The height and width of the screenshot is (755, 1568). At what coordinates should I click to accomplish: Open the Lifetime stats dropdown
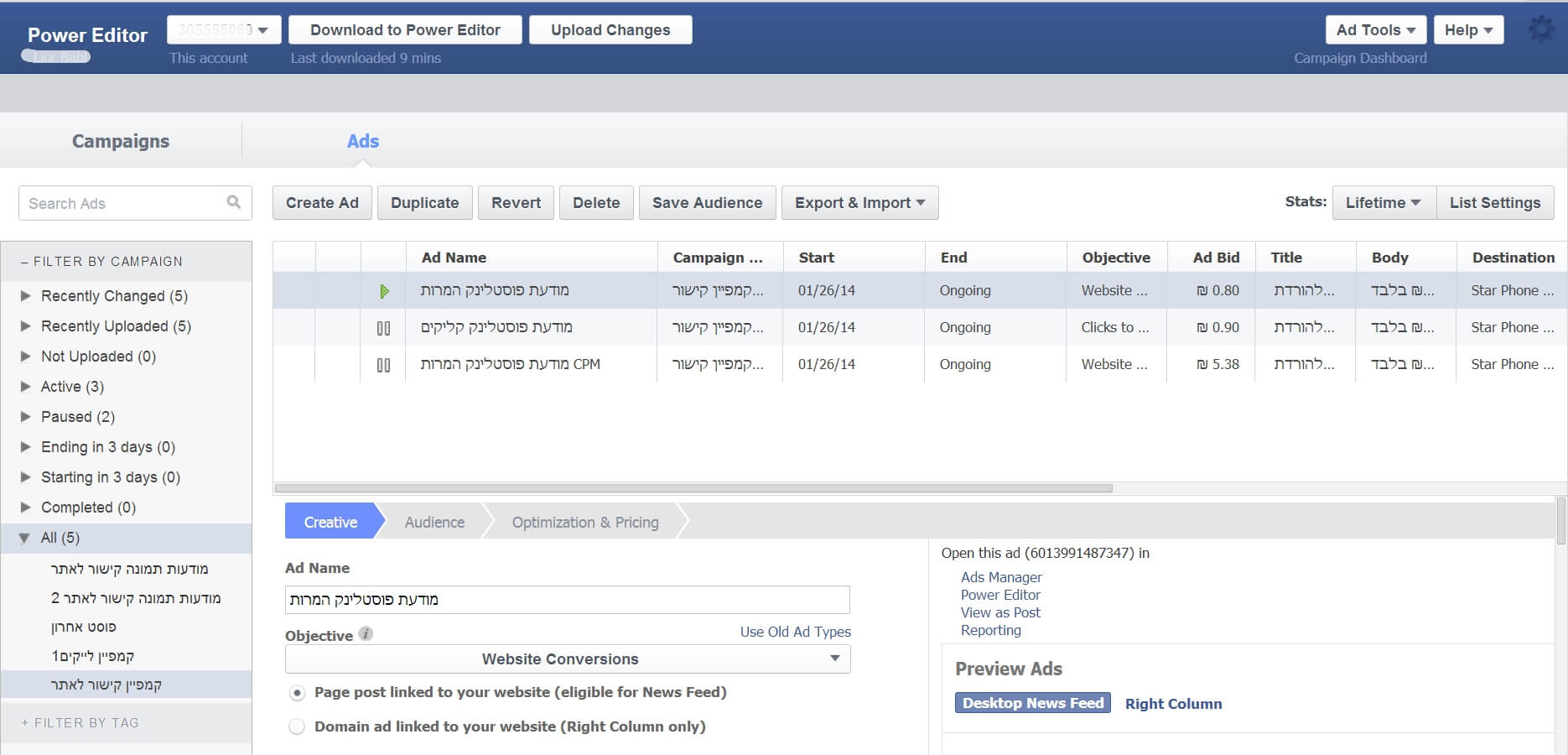click(x=1383, y=203)
